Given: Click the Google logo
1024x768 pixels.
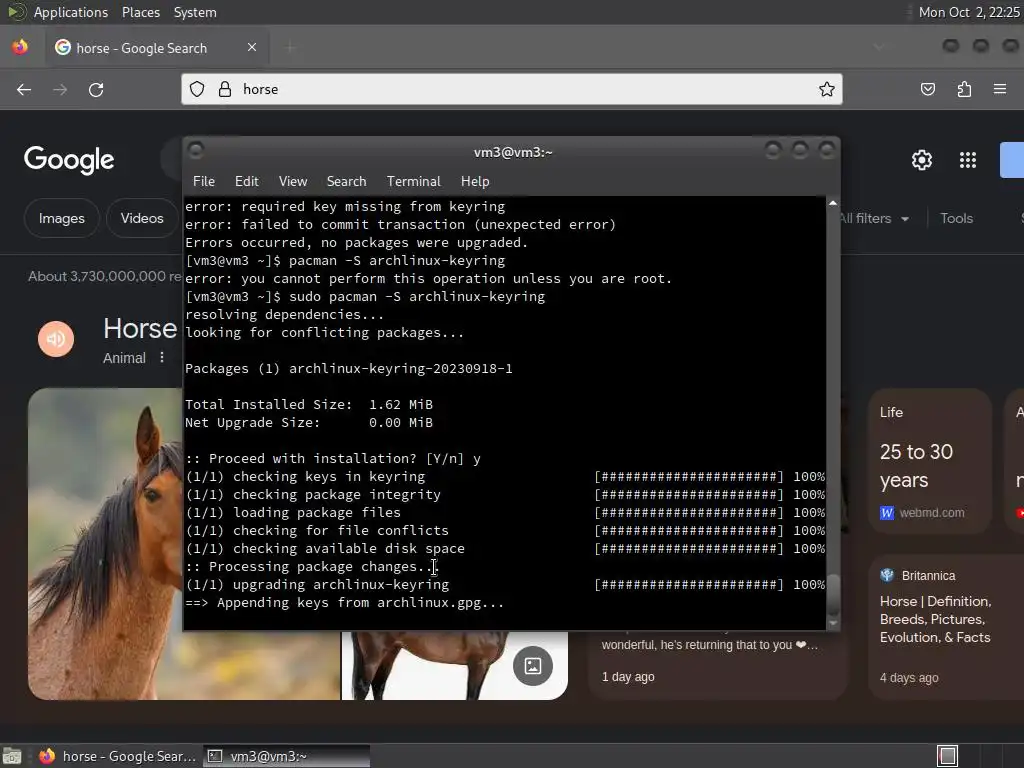Looking at the screenshot, I should 69,160.
